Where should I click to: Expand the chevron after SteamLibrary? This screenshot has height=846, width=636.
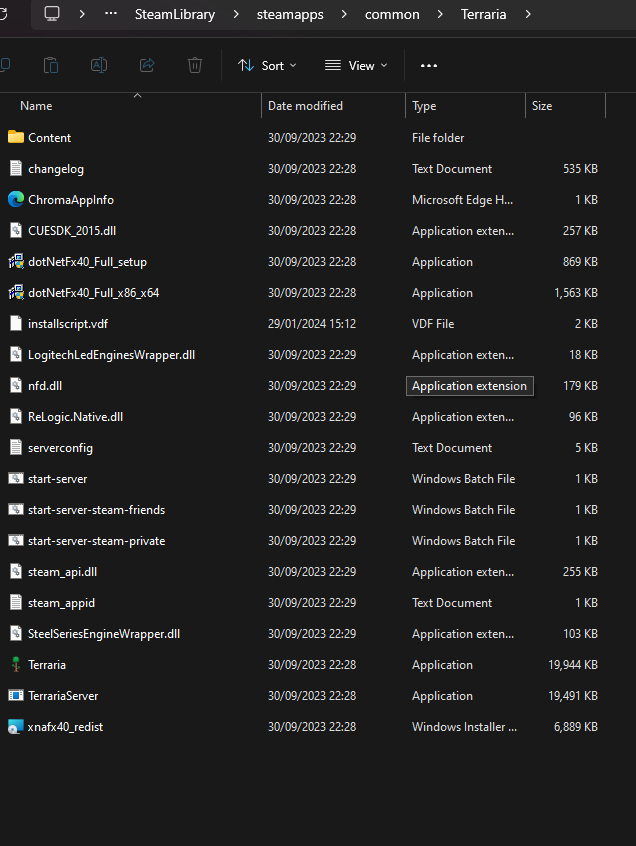pos(236,14)
